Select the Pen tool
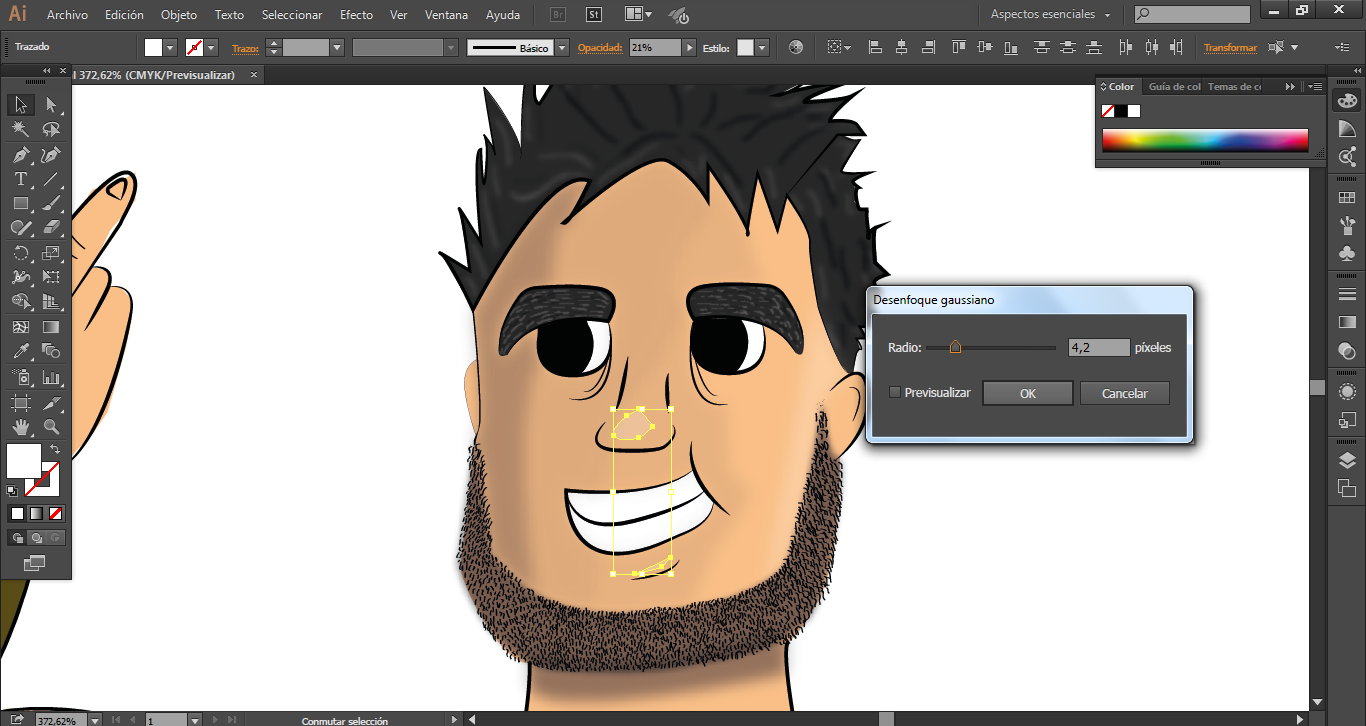The image size is (1366, 726). click(20, 155)
